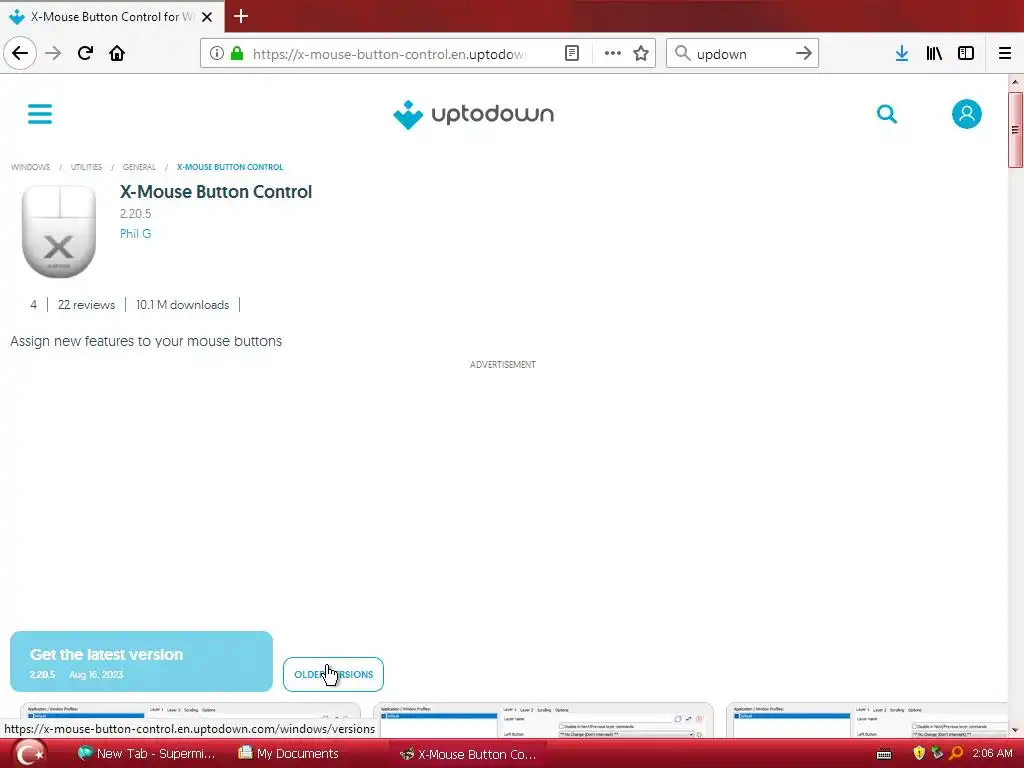Screen dimensions: 1024x768
Task: Go to GENERAL breadcrumb
Action: point(139,167)
